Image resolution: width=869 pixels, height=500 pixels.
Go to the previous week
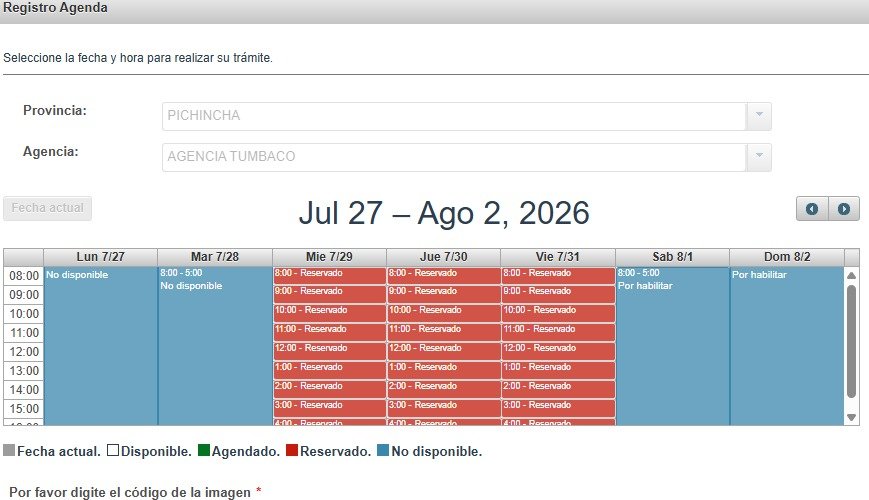click(812, 209)
